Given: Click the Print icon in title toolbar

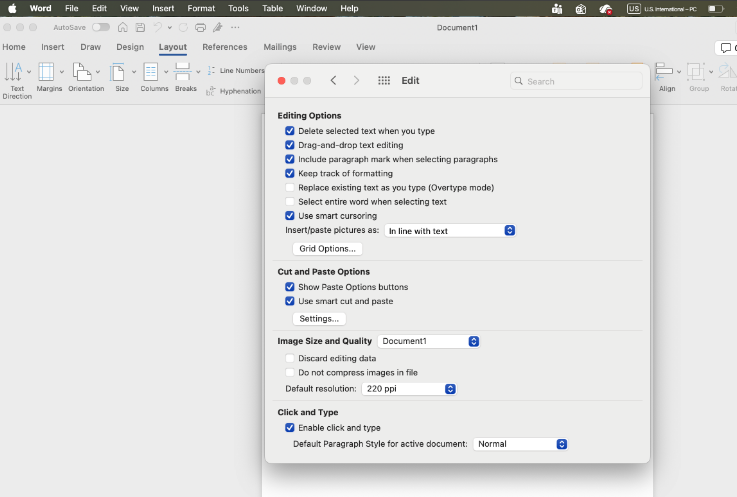Looking at the screenshot, I should (200, 27).
